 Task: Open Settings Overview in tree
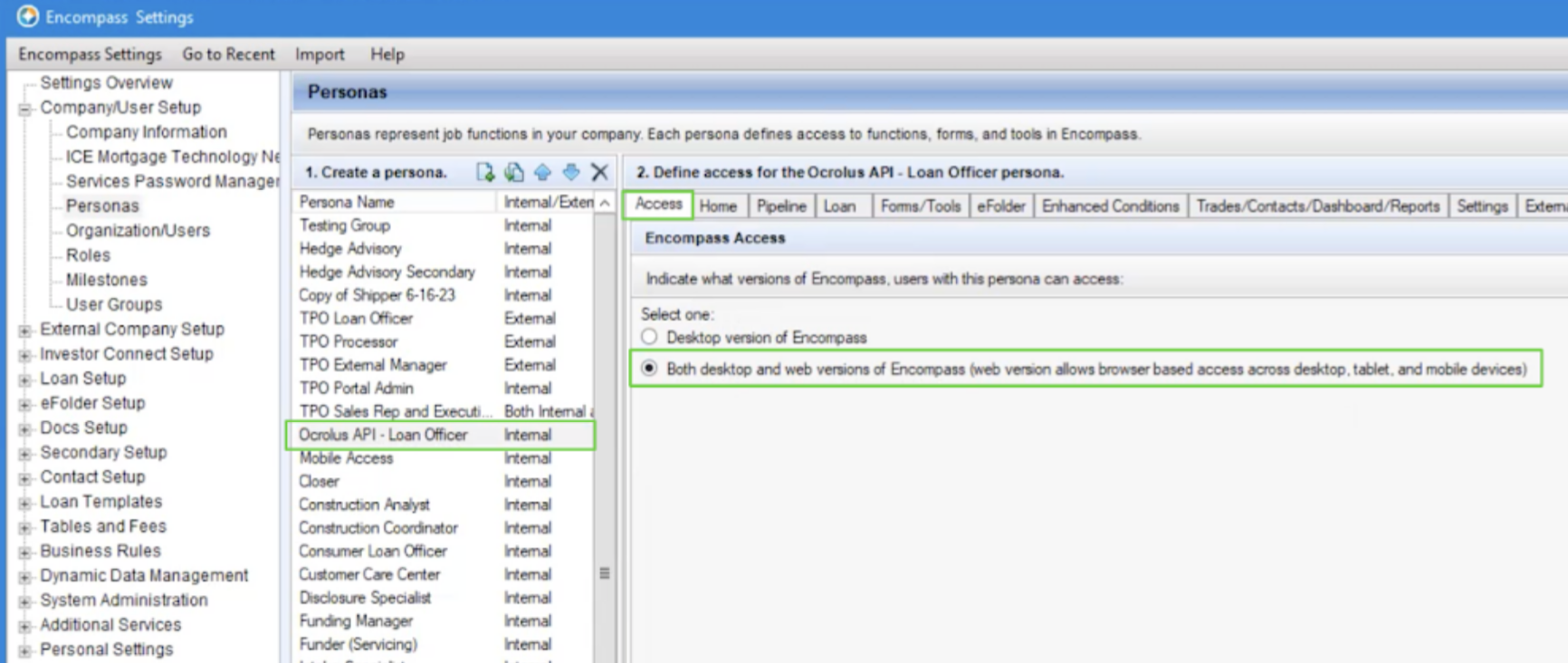click(x=106, y=82)
